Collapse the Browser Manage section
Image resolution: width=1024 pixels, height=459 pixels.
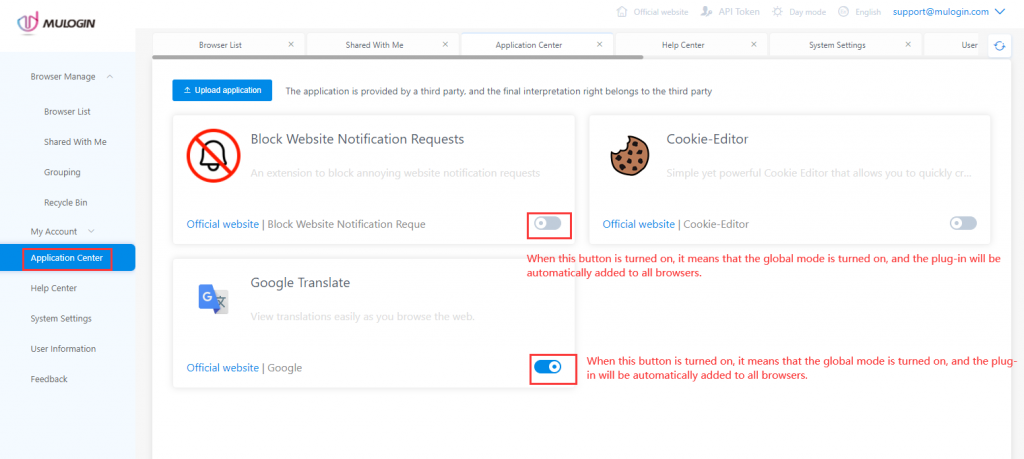[x=72, y=76]
